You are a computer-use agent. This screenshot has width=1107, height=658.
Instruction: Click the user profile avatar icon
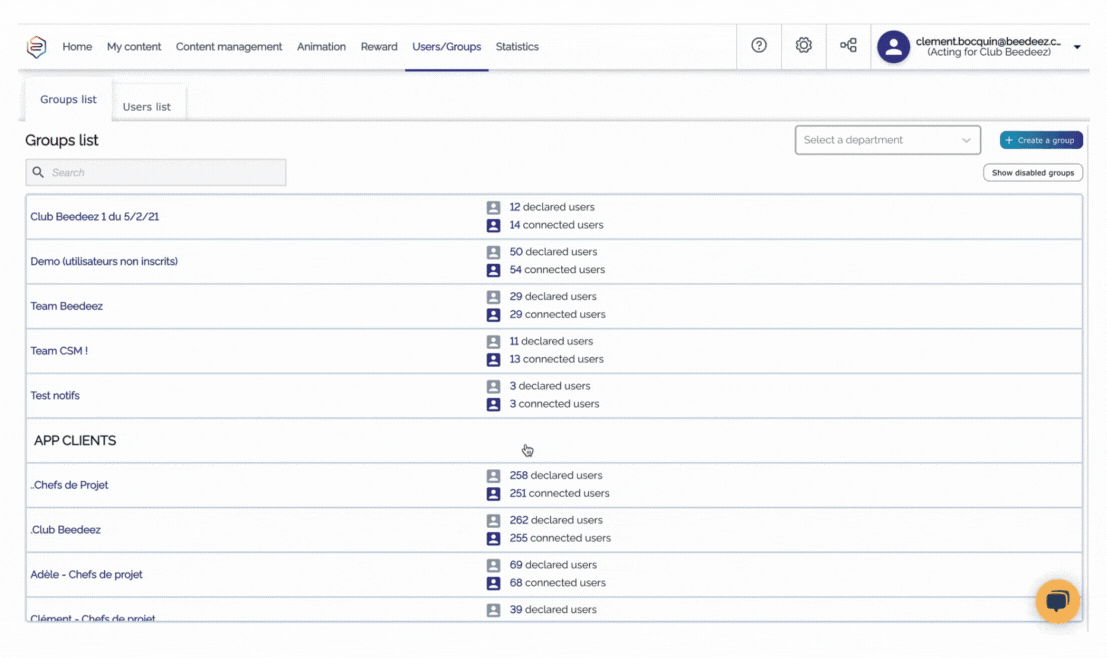point(893,47)
